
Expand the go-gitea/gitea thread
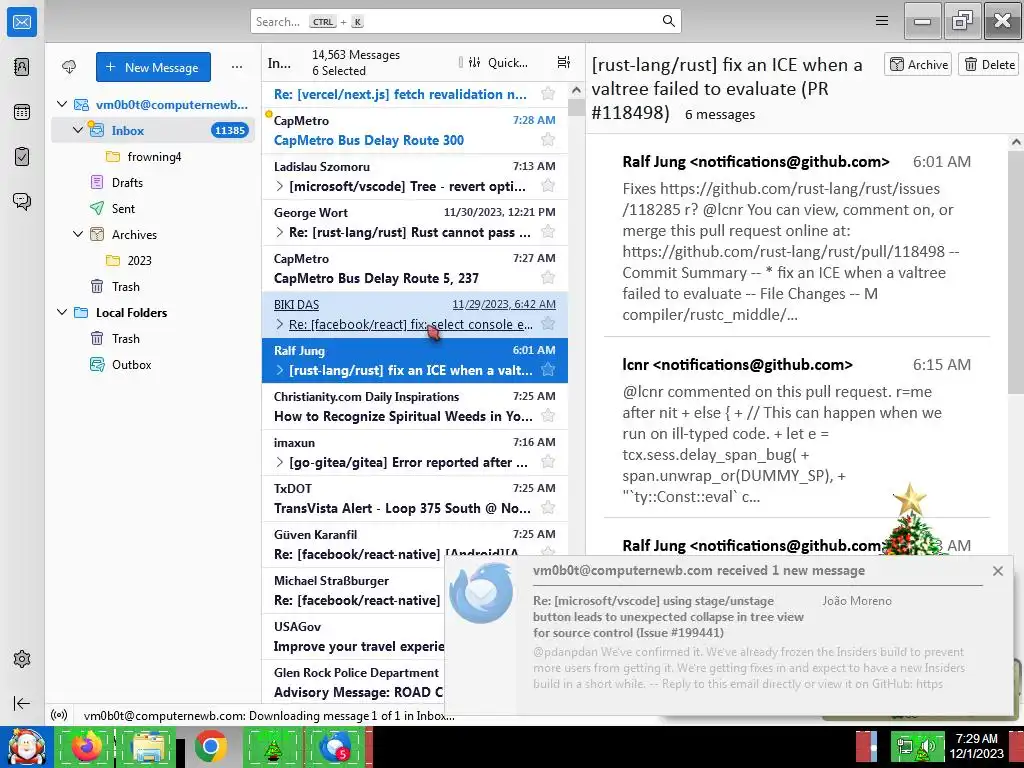pyautogui.click(x=280, y=462)
